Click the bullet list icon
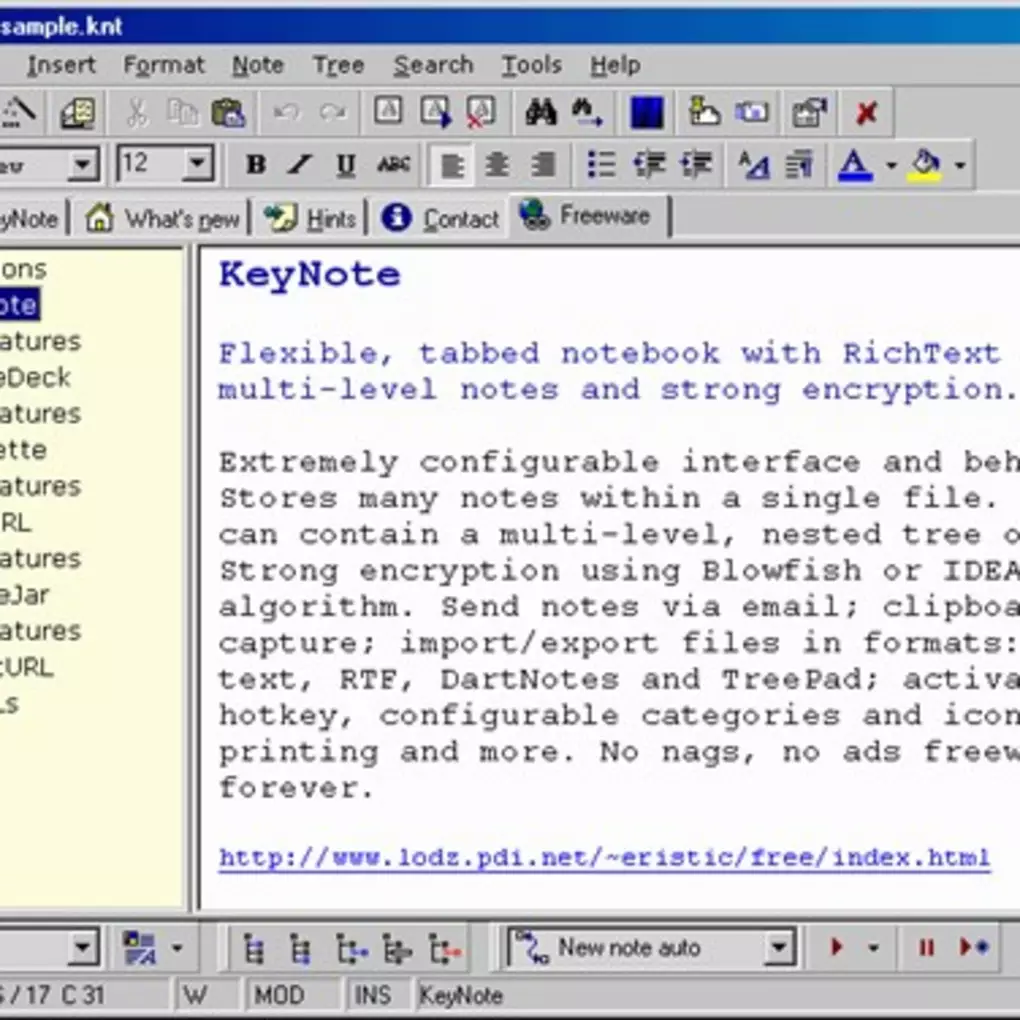The image size is (1020, 1020). pyautogui.click(x=601, y=165)
